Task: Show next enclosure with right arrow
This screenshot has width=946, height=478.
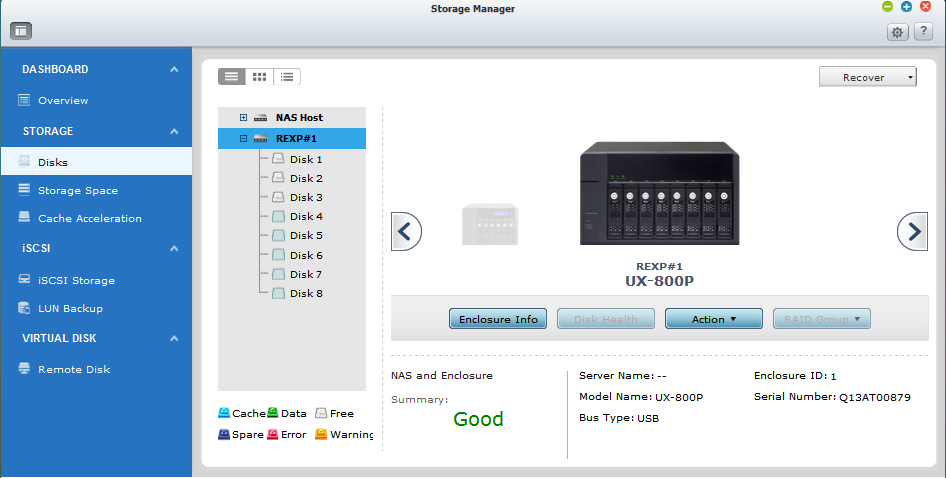Action: click(x=912, y=232)
